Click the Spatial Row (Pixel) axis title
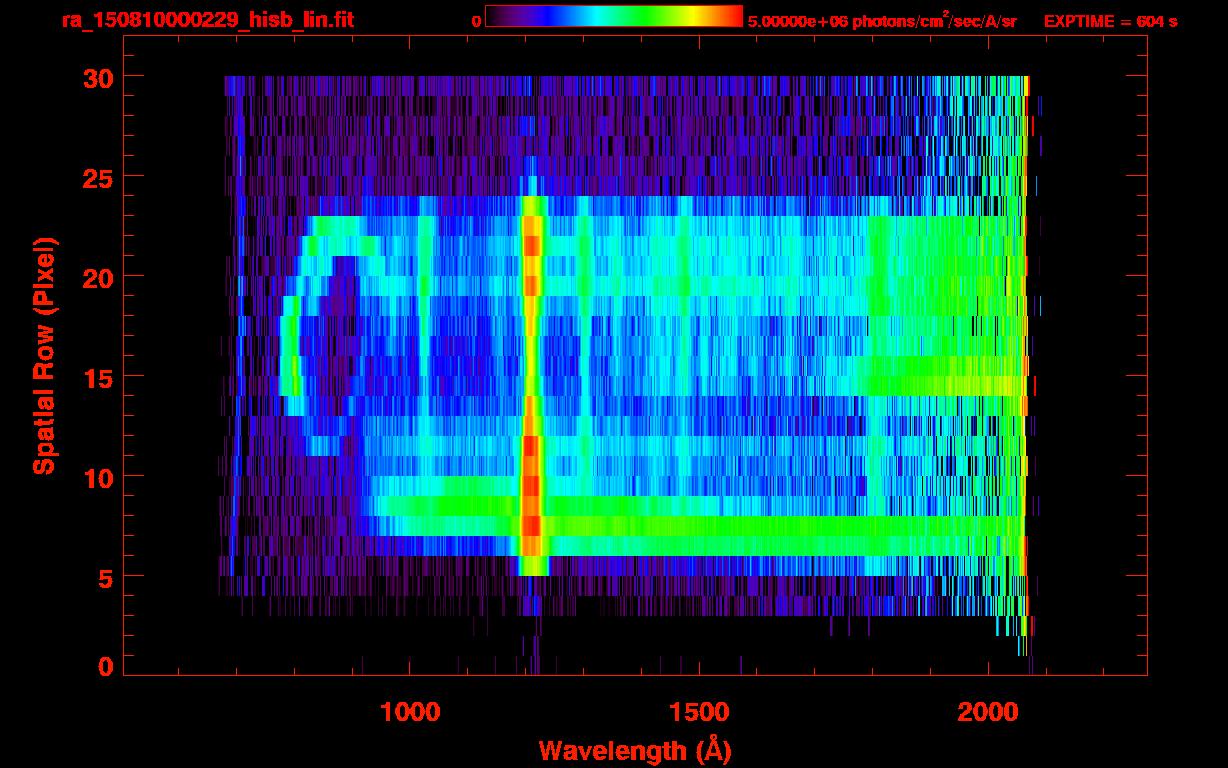Viewport: 1228px width, 768px height. pos(43,355)
